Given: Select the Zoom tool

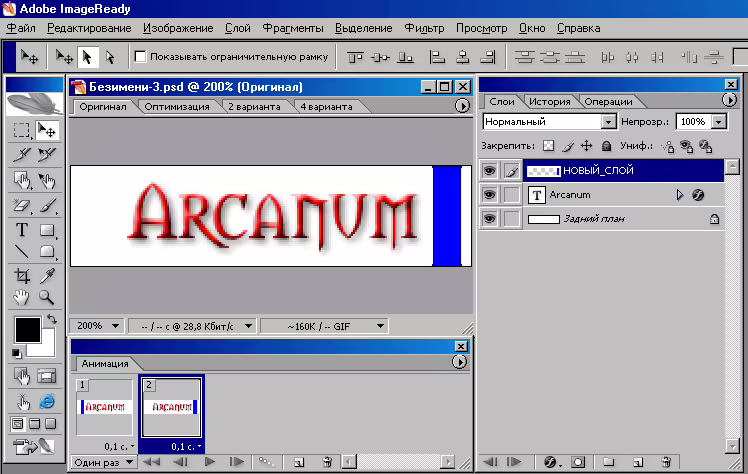Looking at the screenshot, I should (x=47, y=298).
